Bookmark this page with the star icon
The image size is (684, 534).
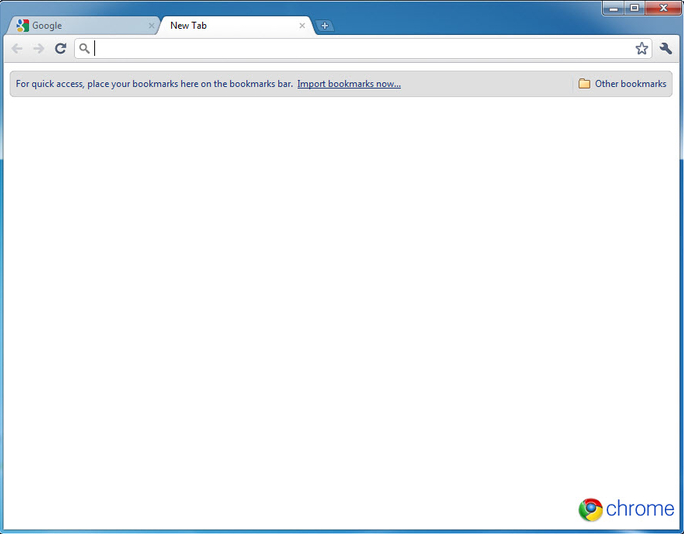click(641, 48)
